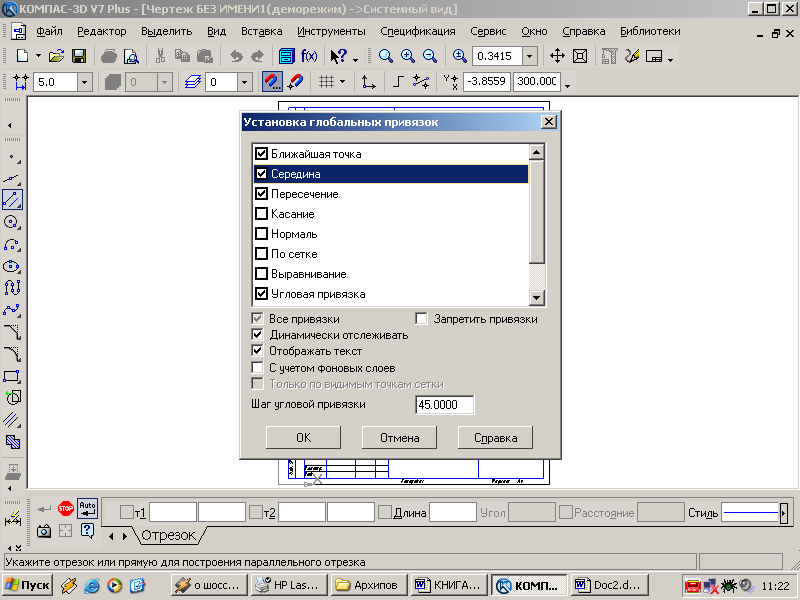Toggle the Пересечение snap checkbox
Viewport: 800px width, 600px height.
261,194
